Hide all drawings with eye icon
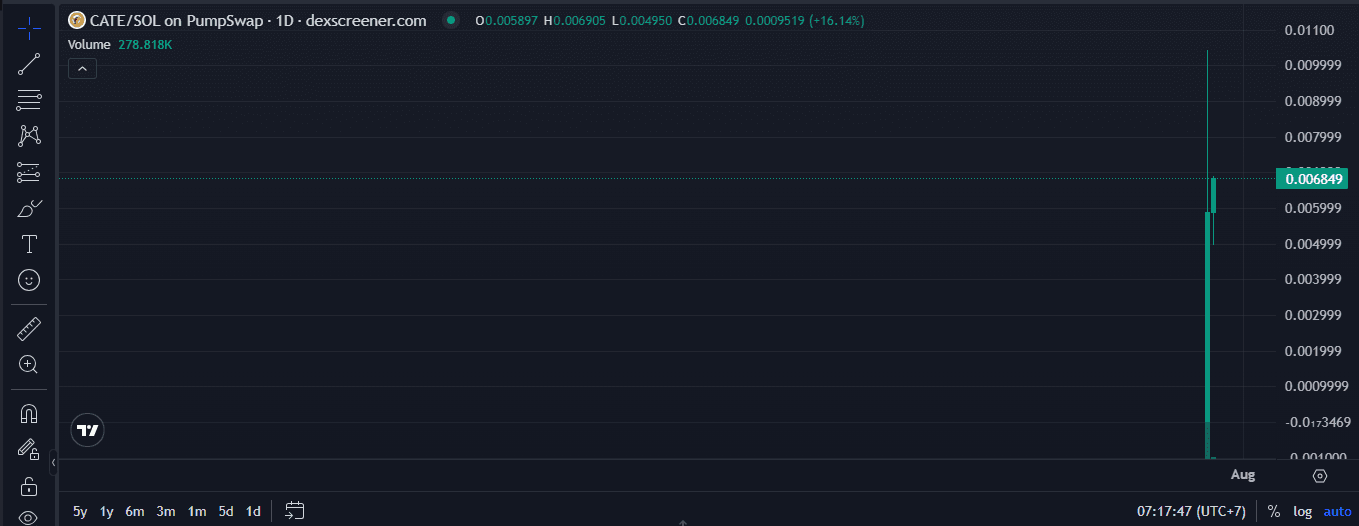The height and width of the screenshot is (526, 1359). coord(29,517)
